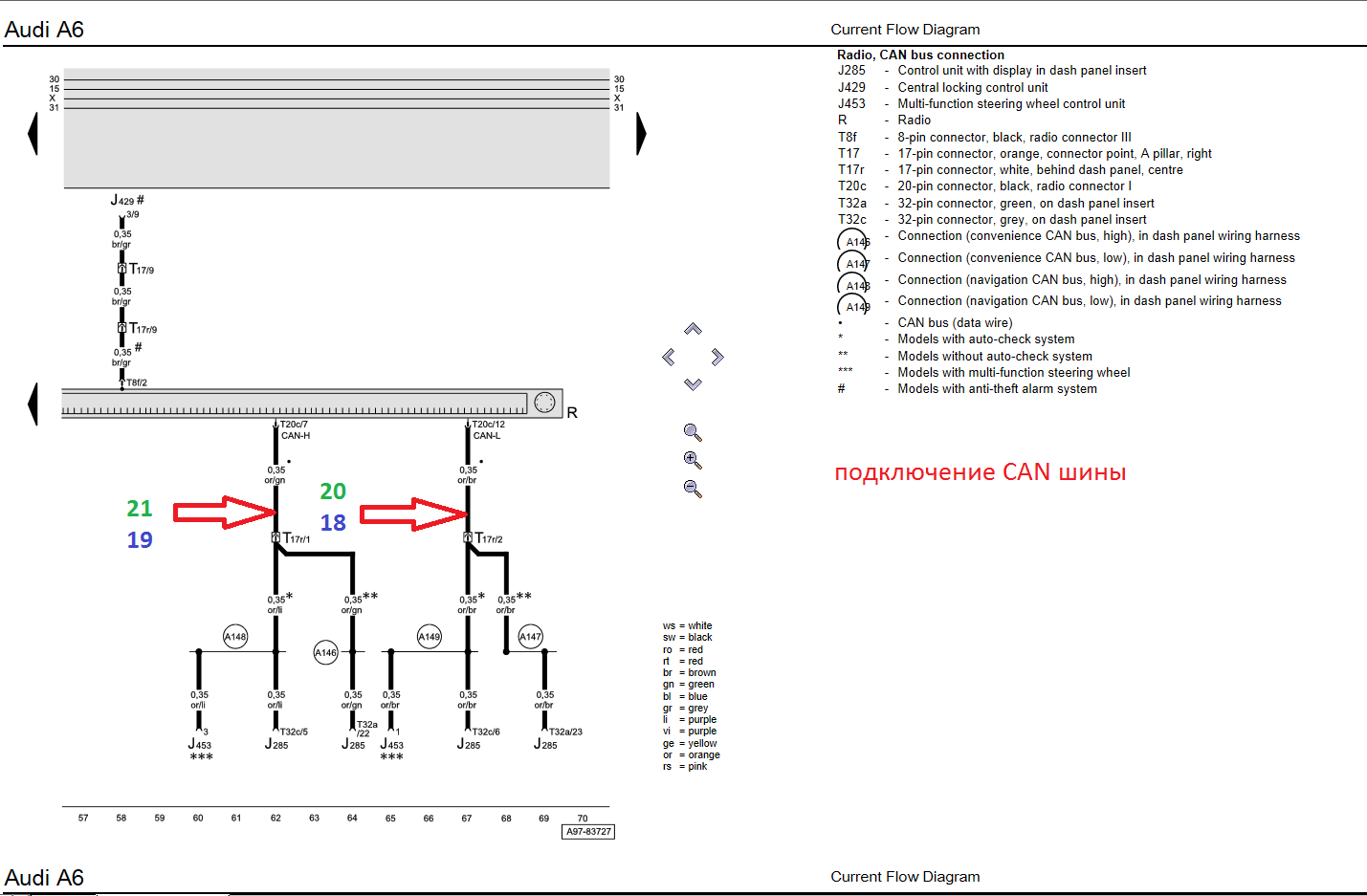Click the 'Radio, CAN bus connection' heading
The width and height of the screenshot is (1367, 896).
tap(920, 55)
